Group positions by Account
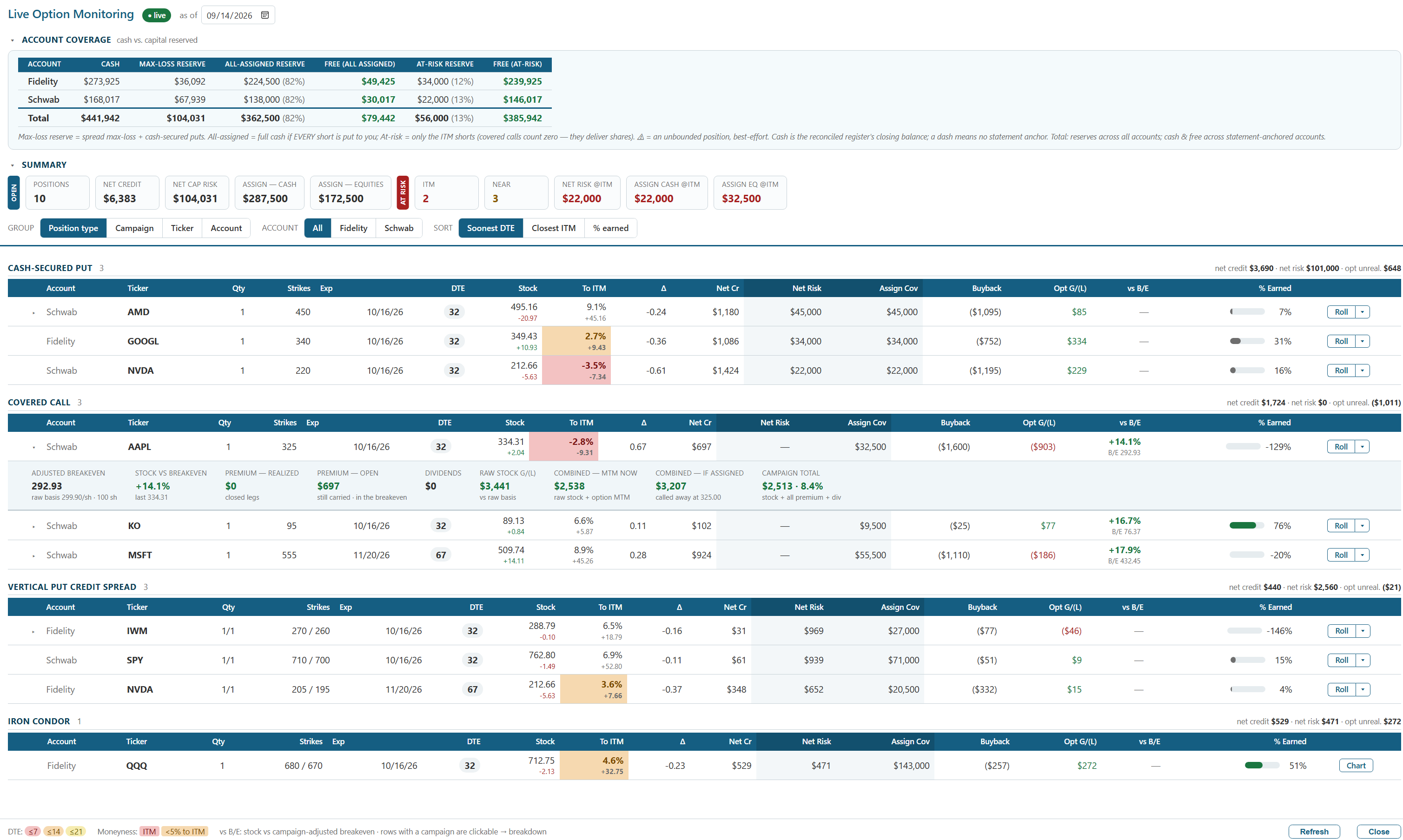This screenshot has height=840, width=1403. (226, 228)
